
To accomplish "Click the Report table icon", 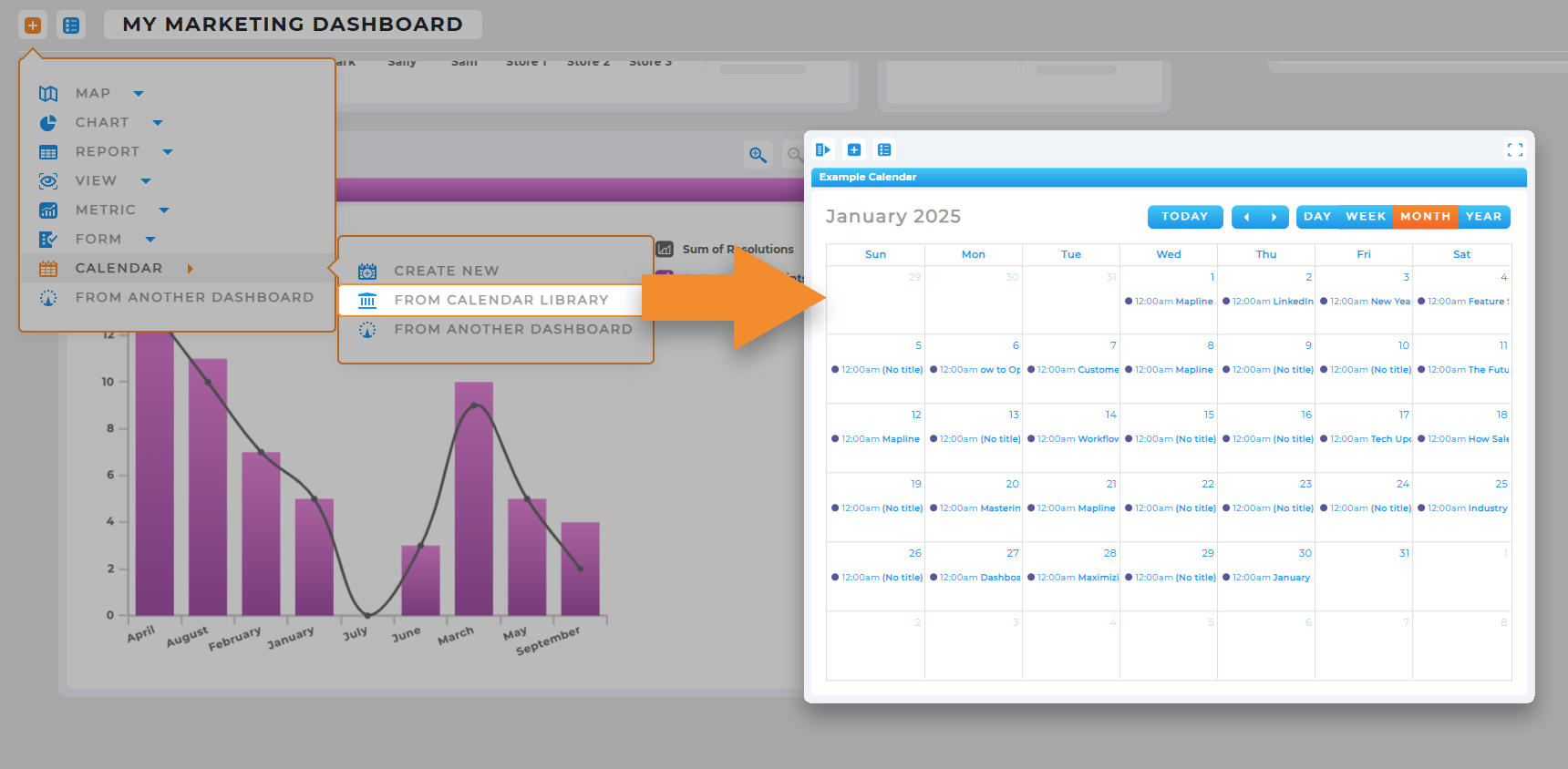I will tap(48, 152).
